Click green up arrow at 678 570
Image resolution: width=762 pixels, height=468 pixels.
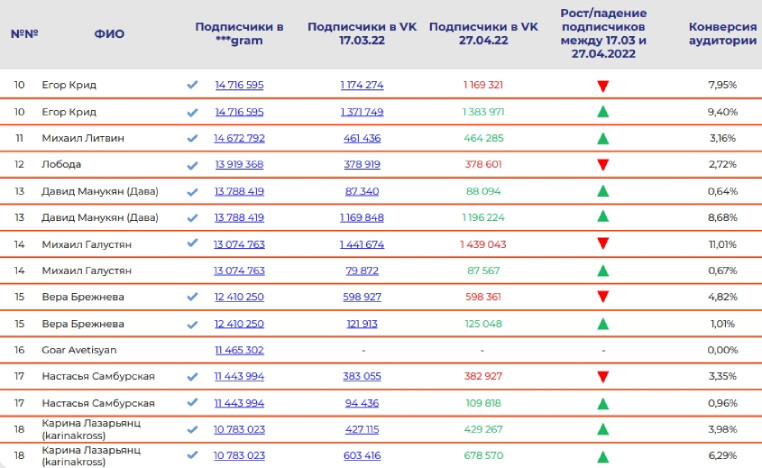tap(602, 456)
